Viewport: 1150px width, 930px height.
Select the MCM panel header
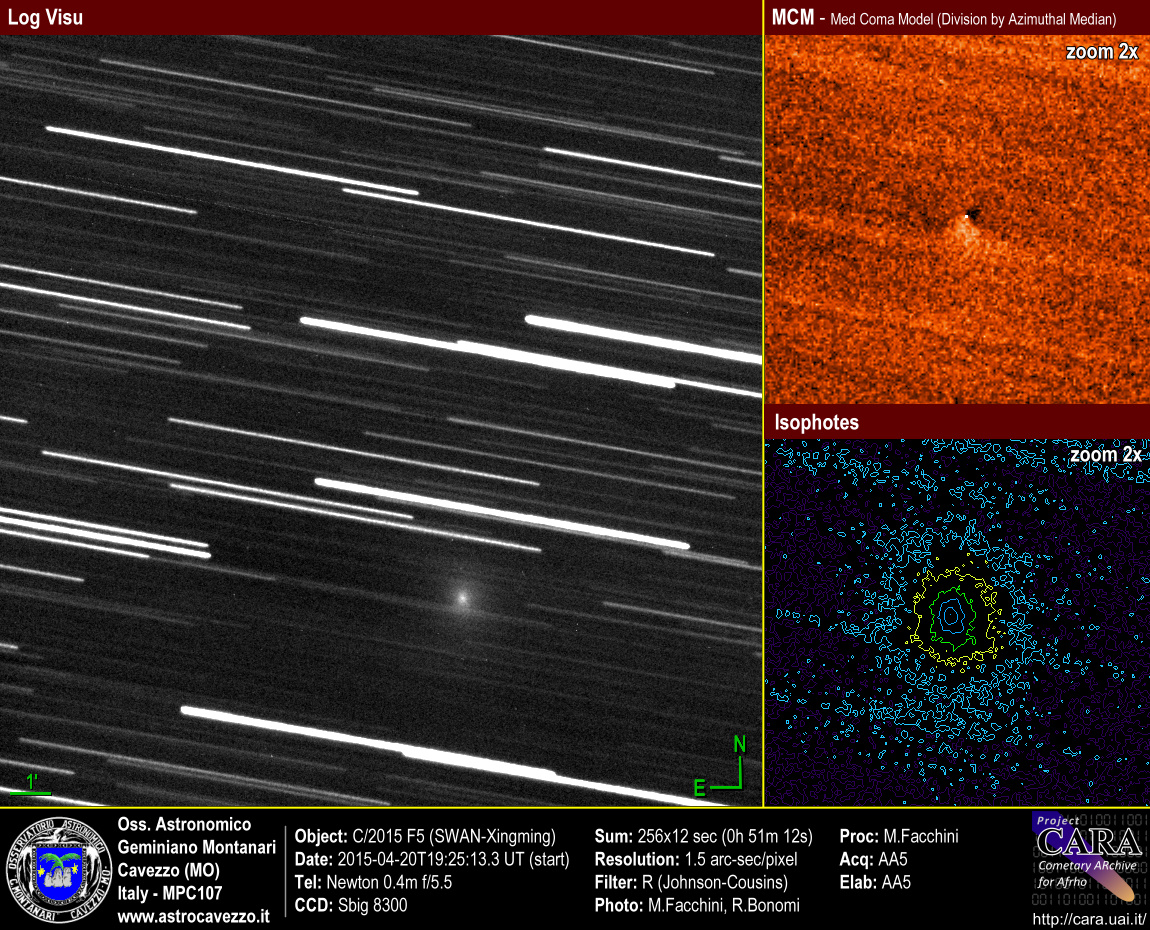[x=943, y=18]
